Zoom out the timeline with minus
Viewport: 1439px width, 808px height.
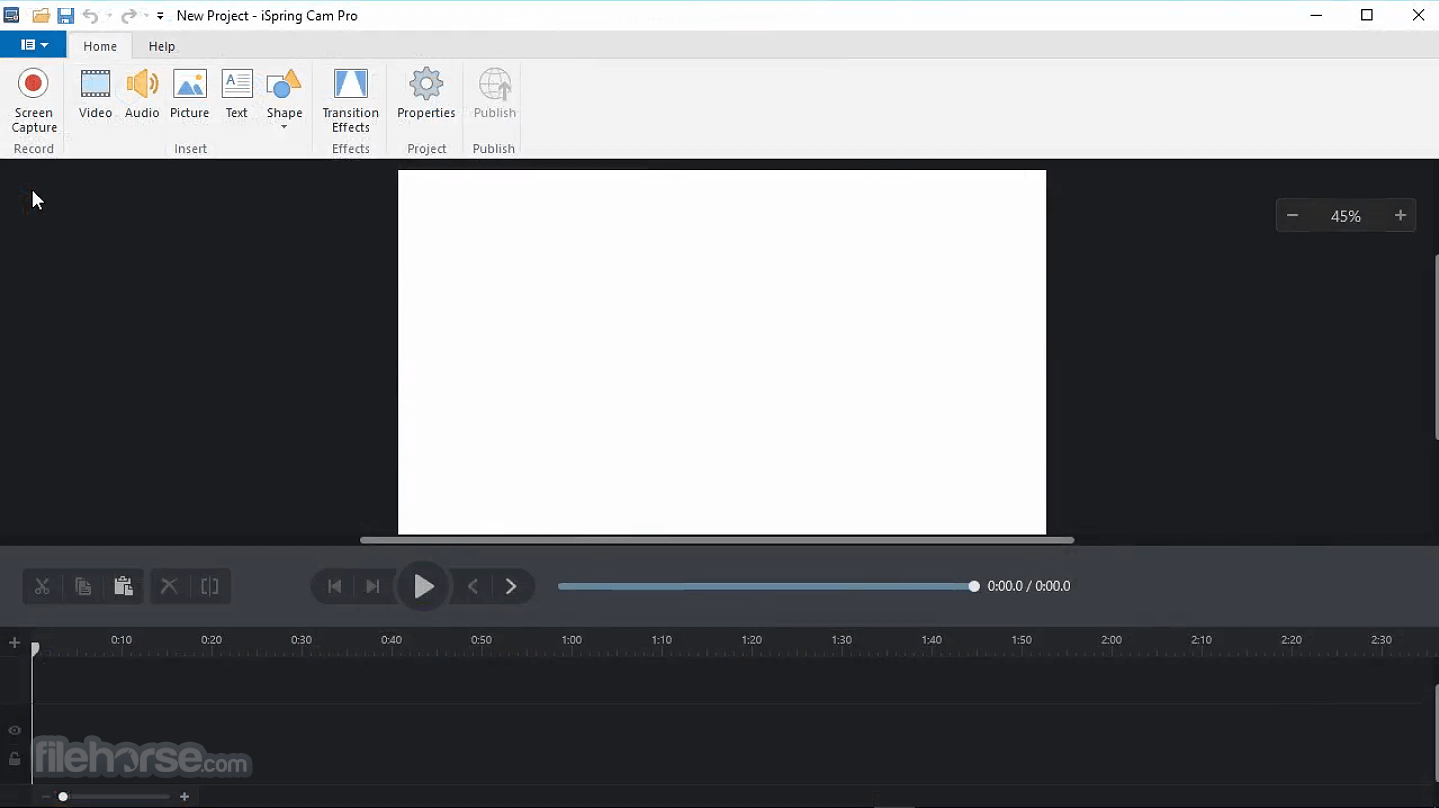[x=44, y=797]
